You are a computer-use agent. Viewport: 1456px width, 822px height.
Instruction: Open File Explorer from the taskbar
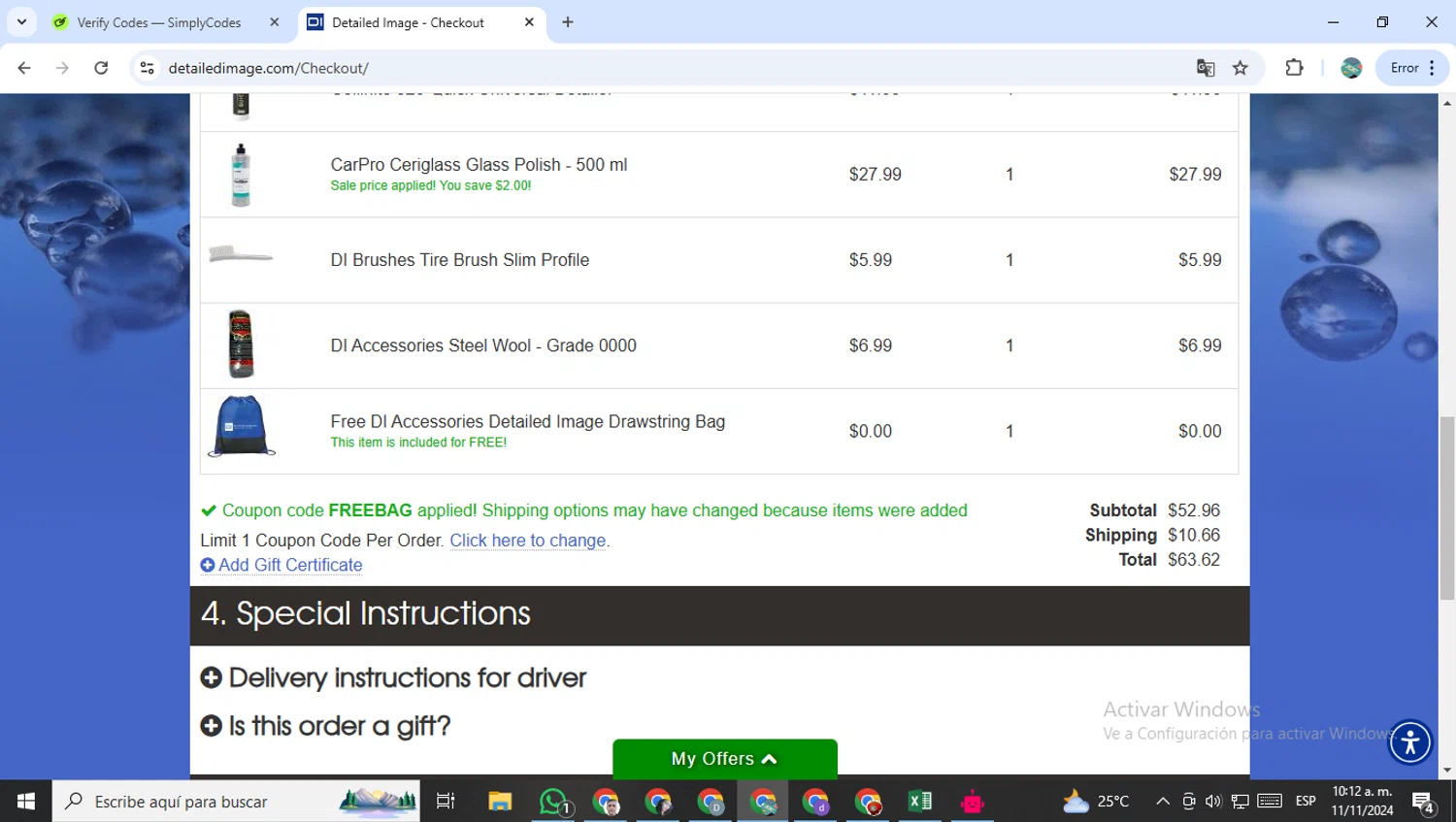click(x=500, y=802)
